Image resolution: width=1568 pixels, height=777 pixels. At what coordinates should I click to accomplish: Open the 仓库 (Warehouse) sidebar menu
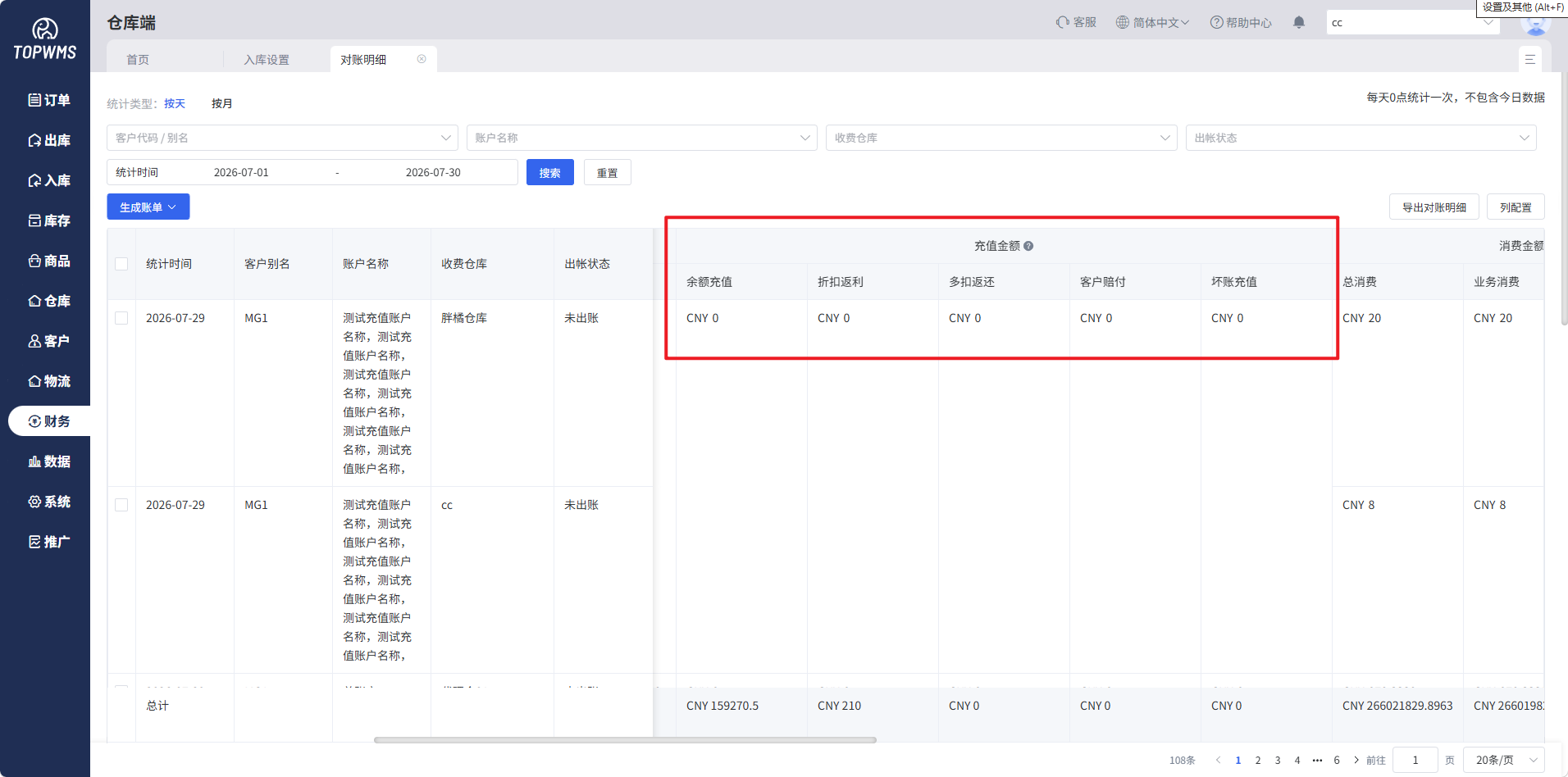48,301
